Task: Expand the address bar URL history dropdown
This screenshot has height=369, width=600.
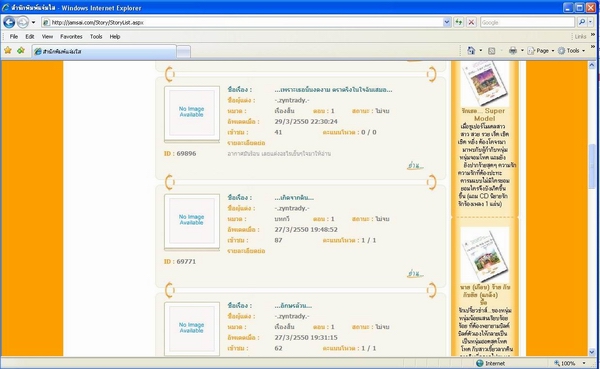Action: point(447,23)
